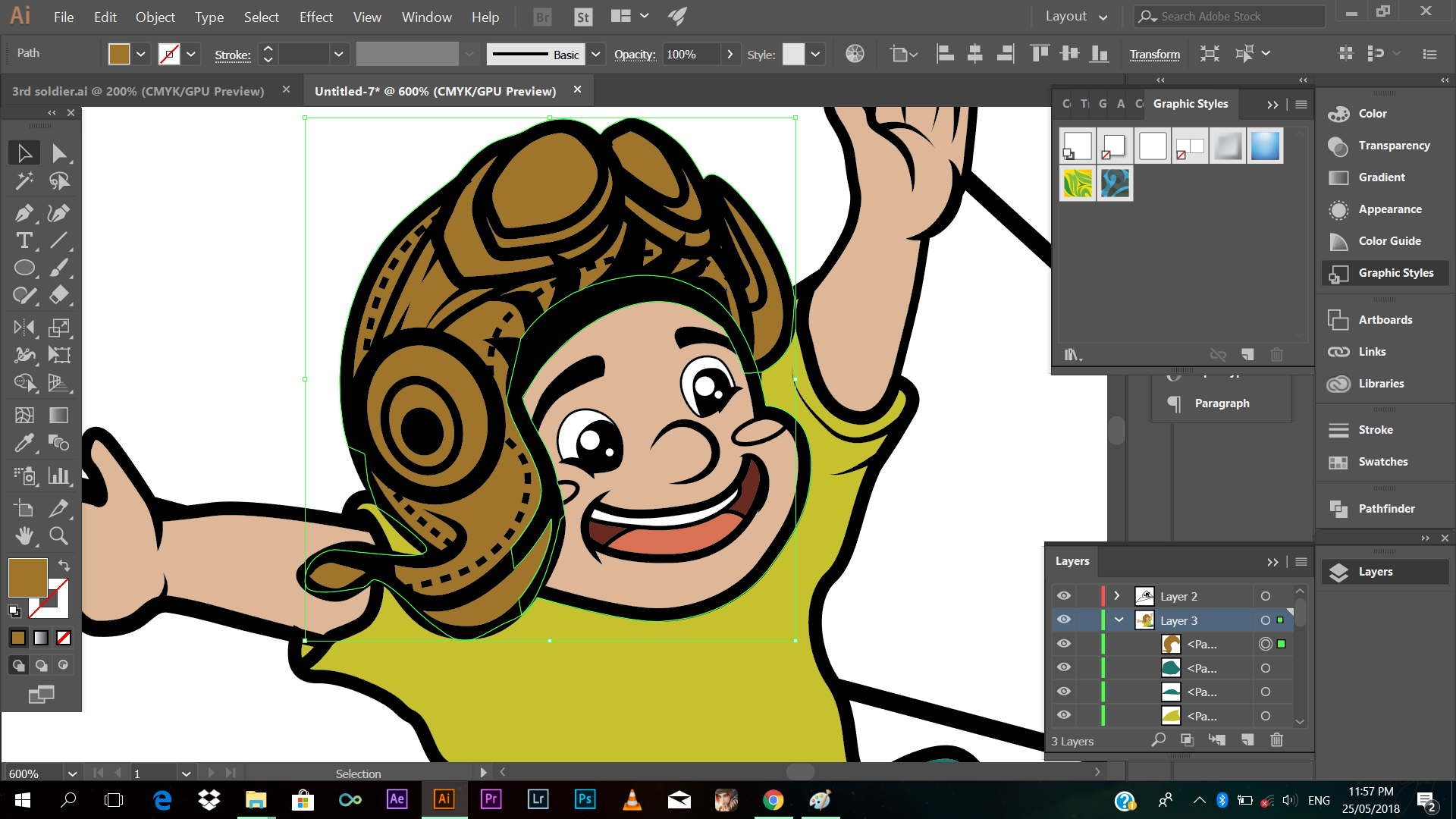
Task: Open Recolor Artwork color wheel
Action: click(855, 54)
